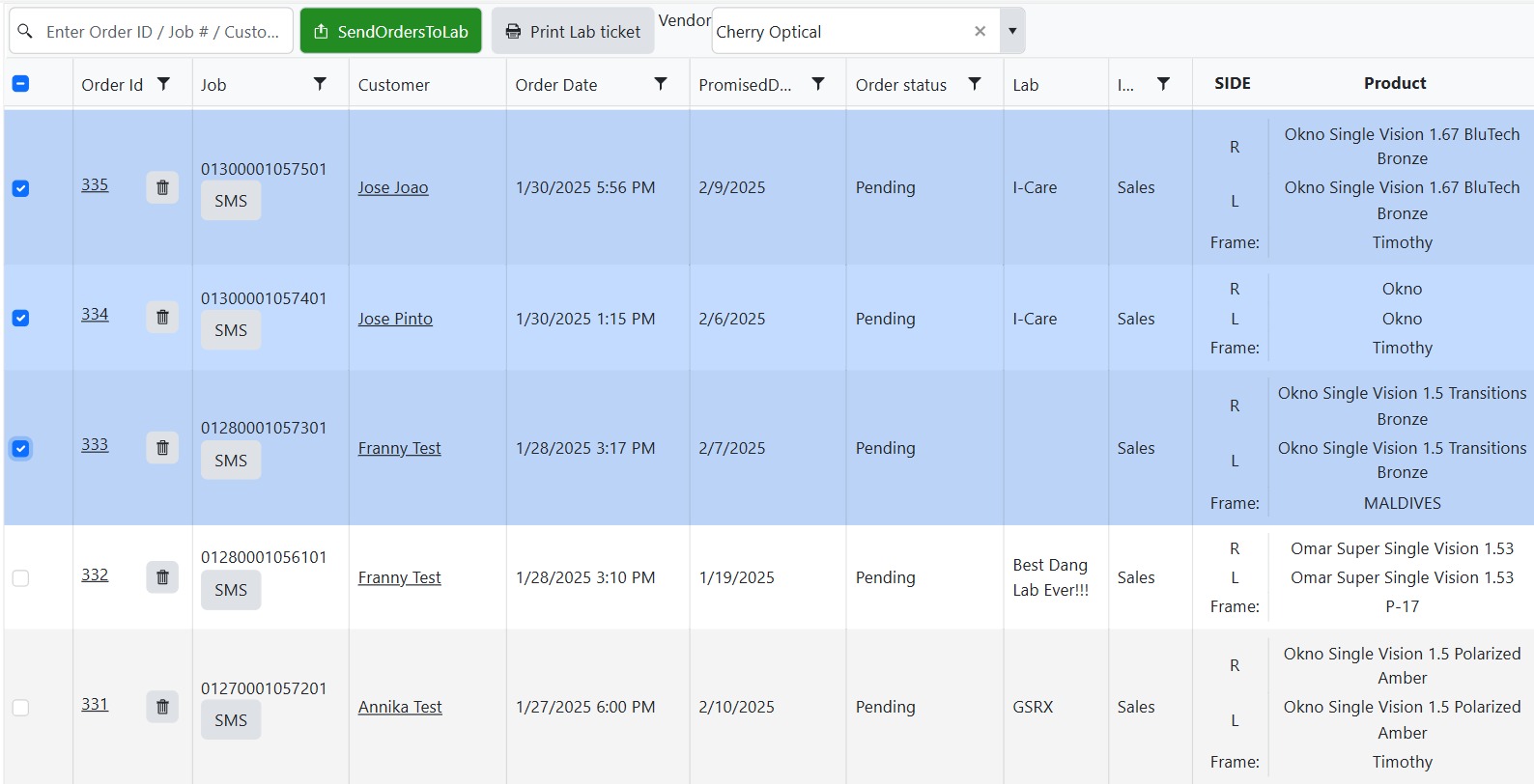The height and width of the screenshot is (784, 1534).
Task: Delete order 332 using trash icon
Action: 162,576
